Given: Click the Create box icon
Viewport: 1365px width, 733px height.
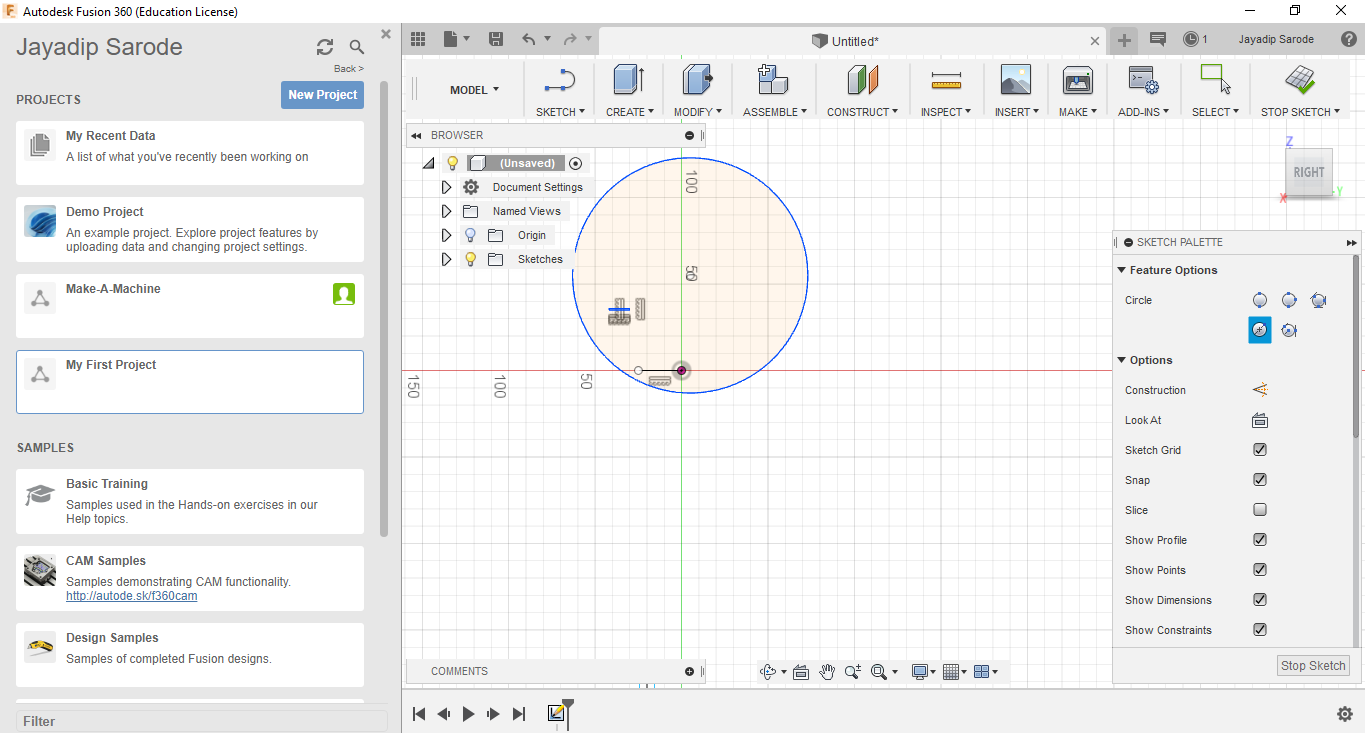Looking at the screenshot, I should (629, 80).
